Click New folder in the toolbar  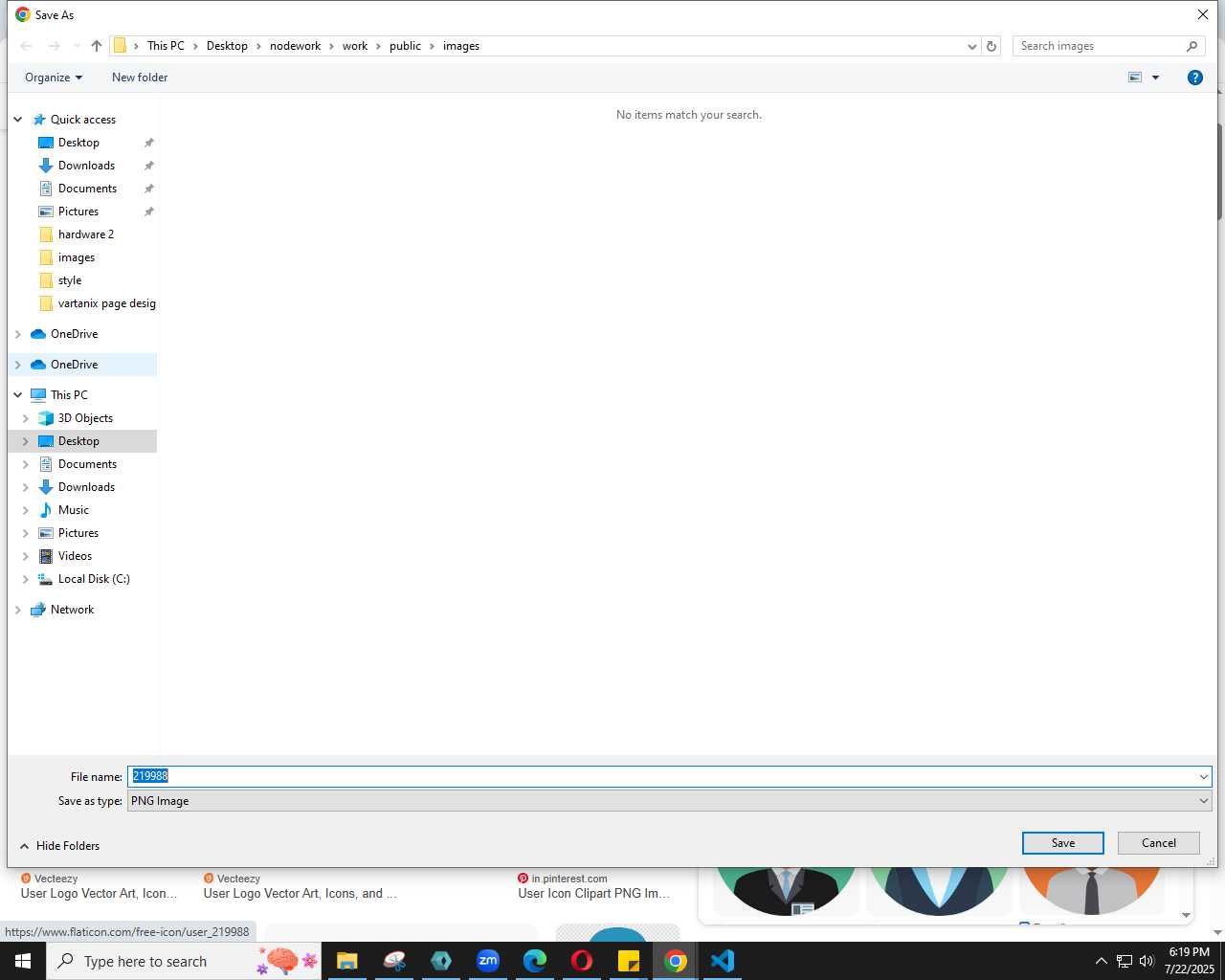[140, 78]
